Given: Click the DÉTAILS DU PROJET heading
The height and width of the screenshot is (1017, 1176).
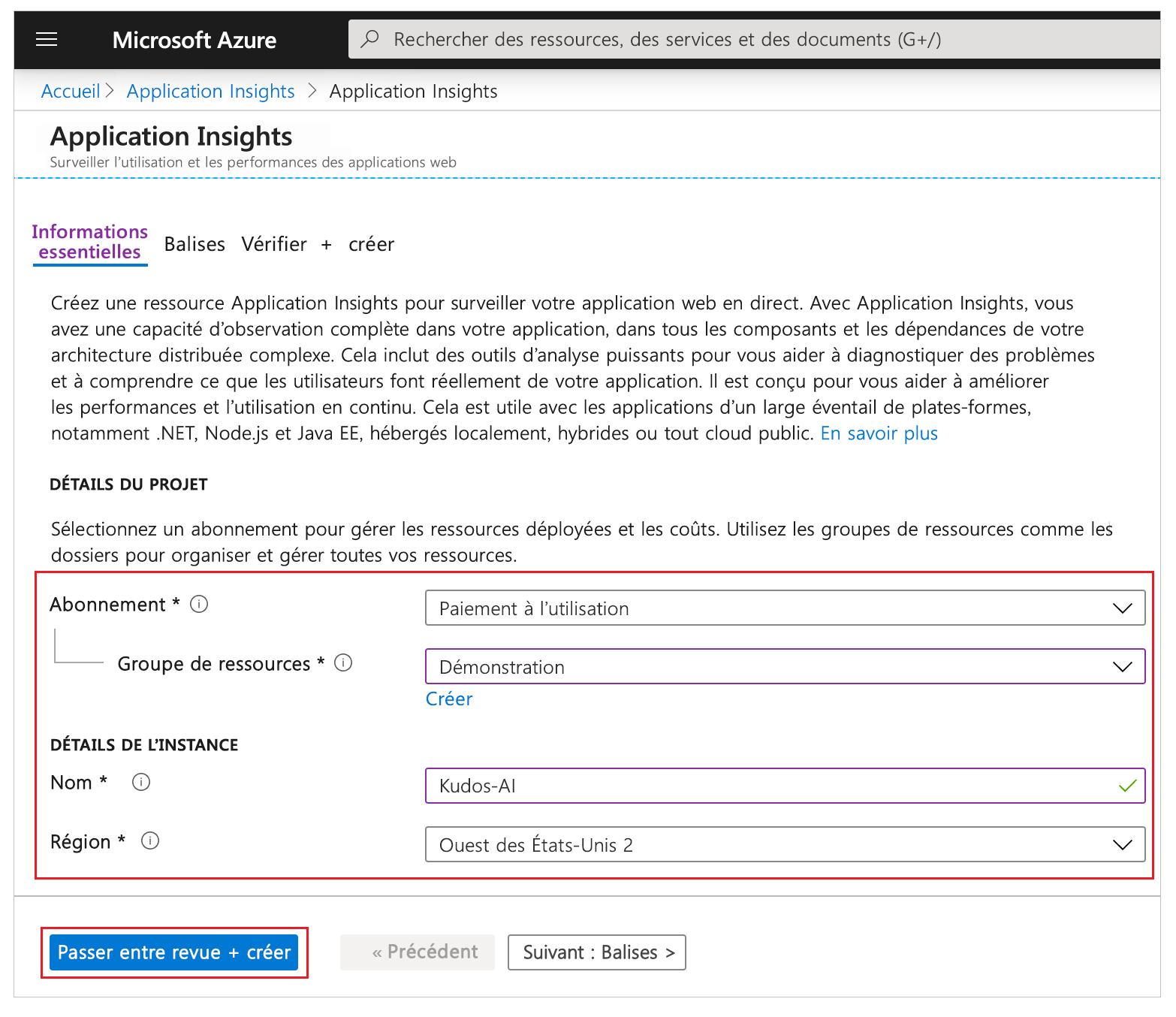Looking at the screenshot, I should point(128,484).
